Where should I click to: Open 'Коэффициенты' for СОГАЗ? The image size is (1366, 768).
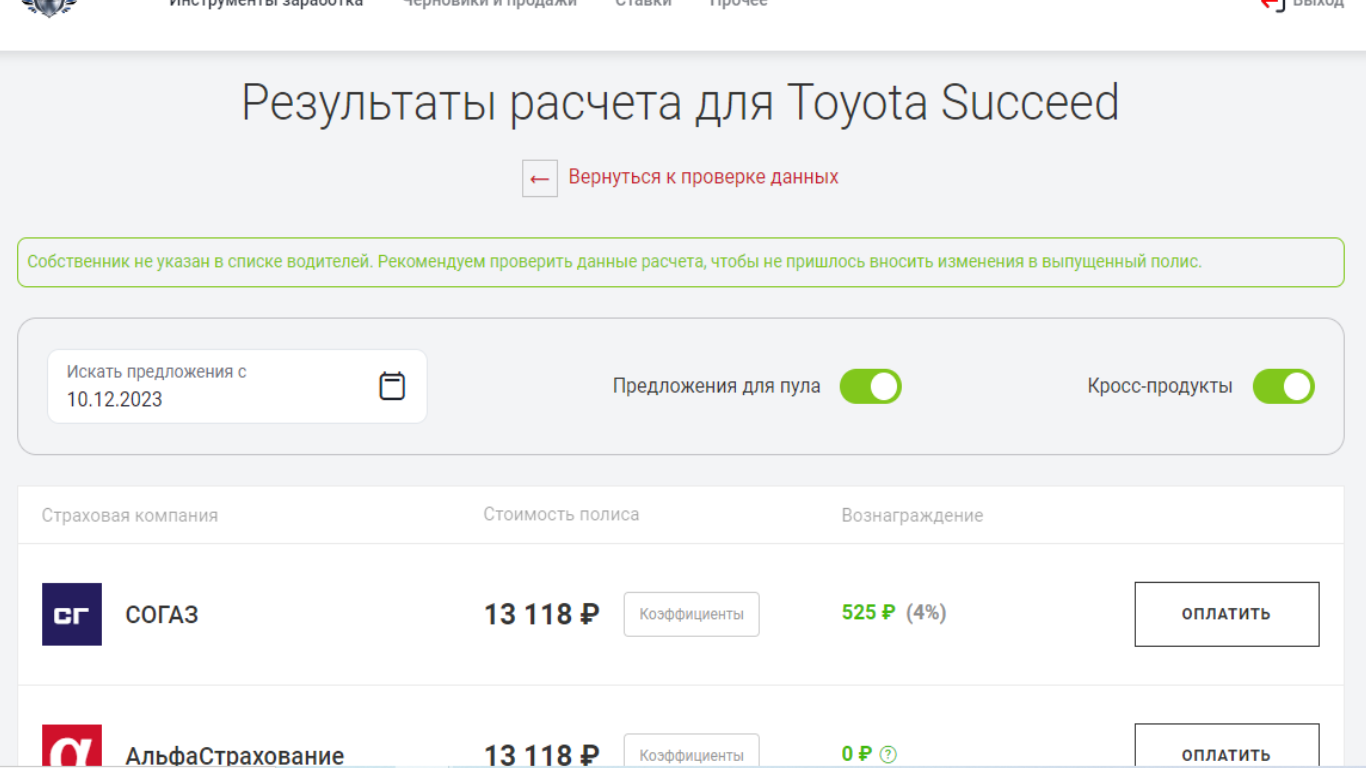tap(691, 614)
